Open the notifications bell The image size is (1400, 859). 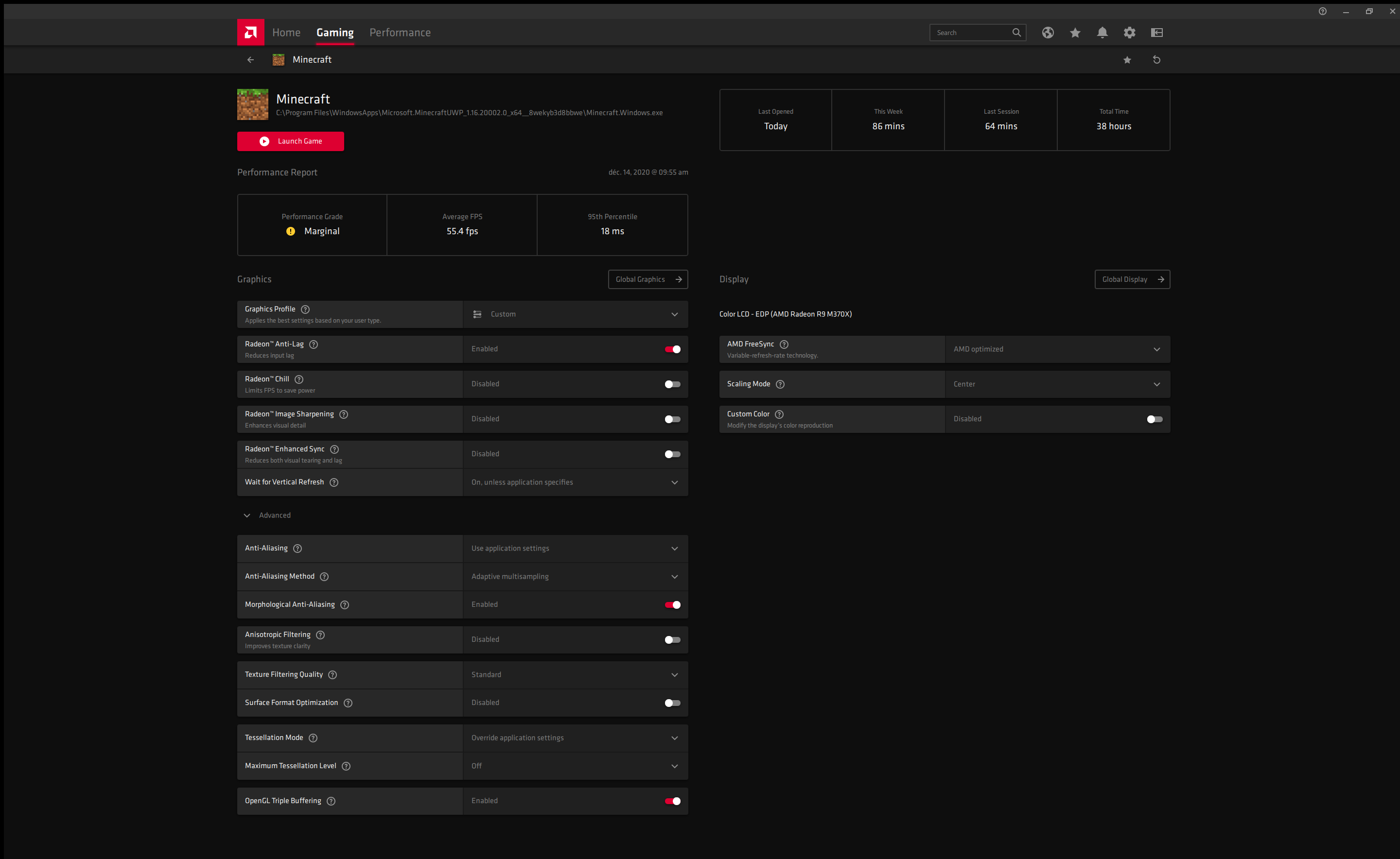click(1102, 33)
